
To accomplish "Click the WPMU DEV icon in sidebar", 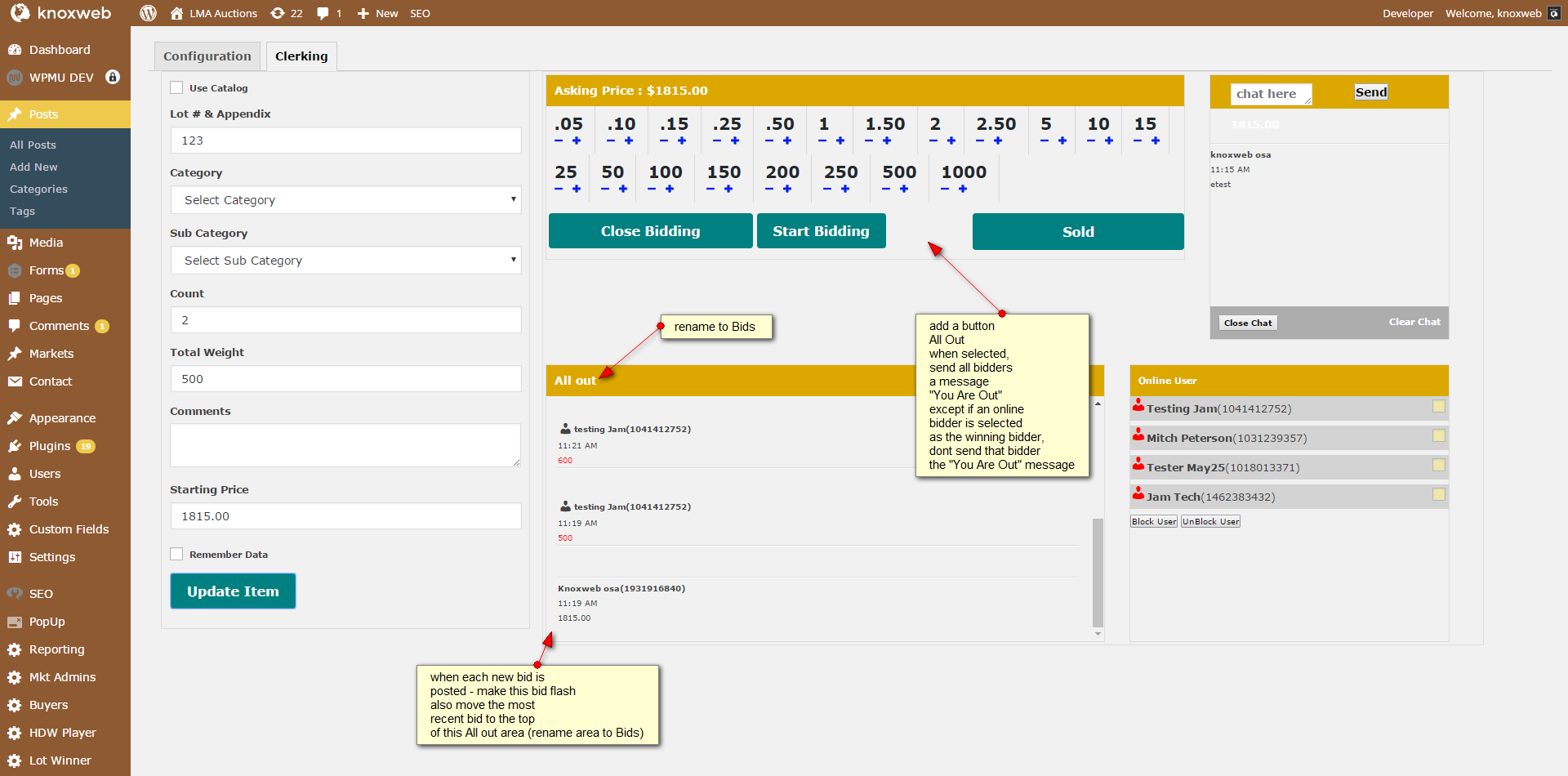I will pyautogui.click(x=15, y=78).
